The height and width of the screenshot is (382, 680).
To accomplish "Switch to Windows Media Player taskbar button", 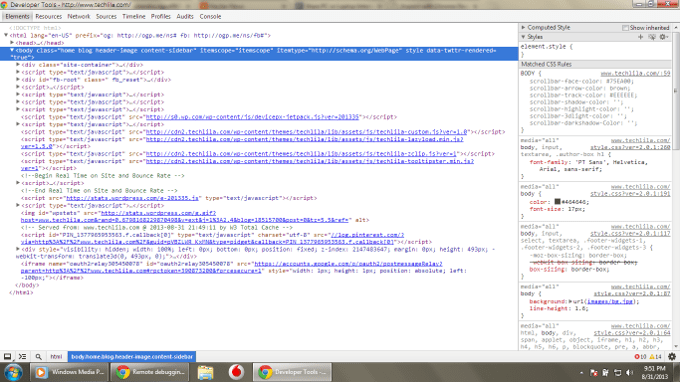I will 69,372.
